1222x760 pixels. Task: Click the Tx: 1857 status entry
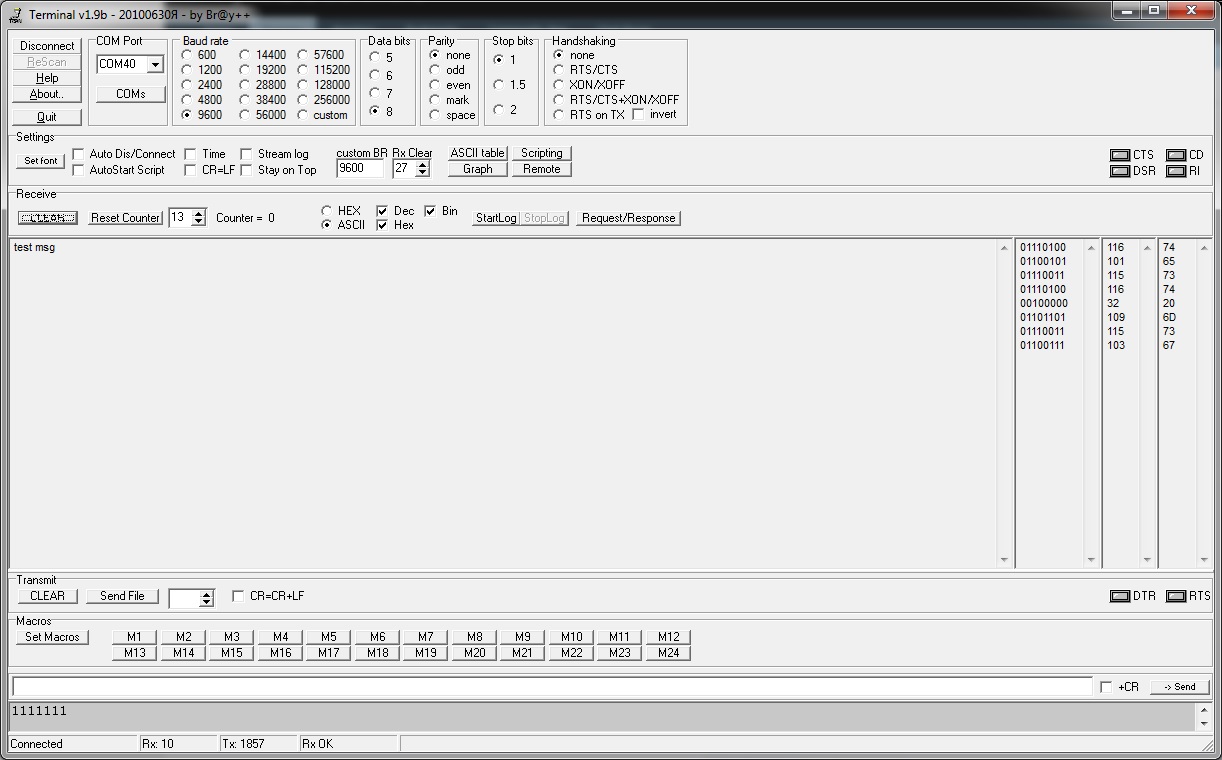(x=243, y=744)
